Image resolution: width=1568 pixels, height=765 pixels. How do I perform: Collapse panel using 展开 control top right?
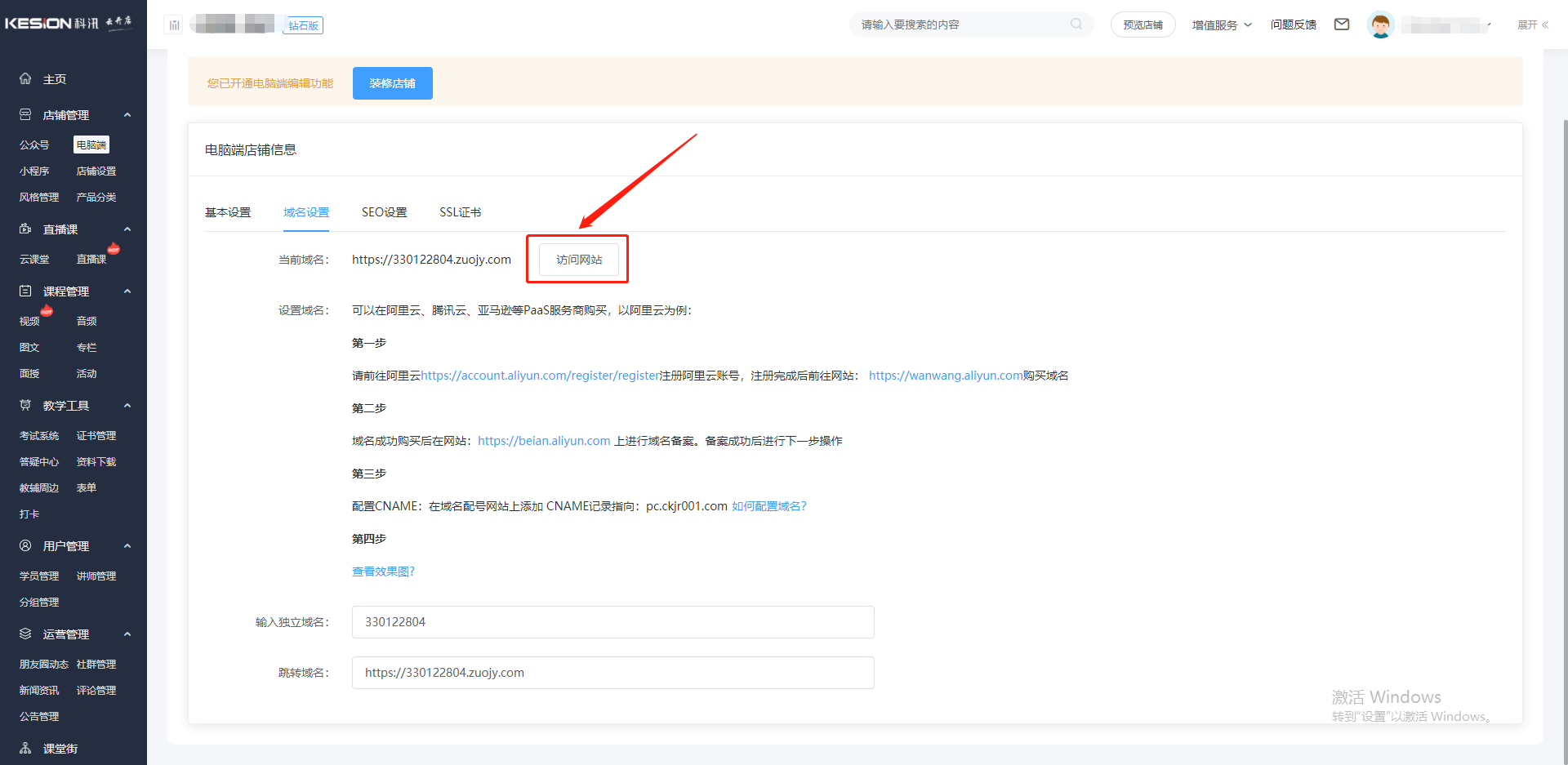point(1533,24)
